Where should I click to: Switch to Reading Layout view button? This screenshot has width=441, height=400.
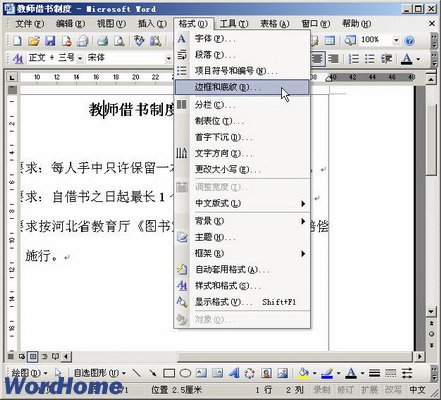(x=55, y=356)
